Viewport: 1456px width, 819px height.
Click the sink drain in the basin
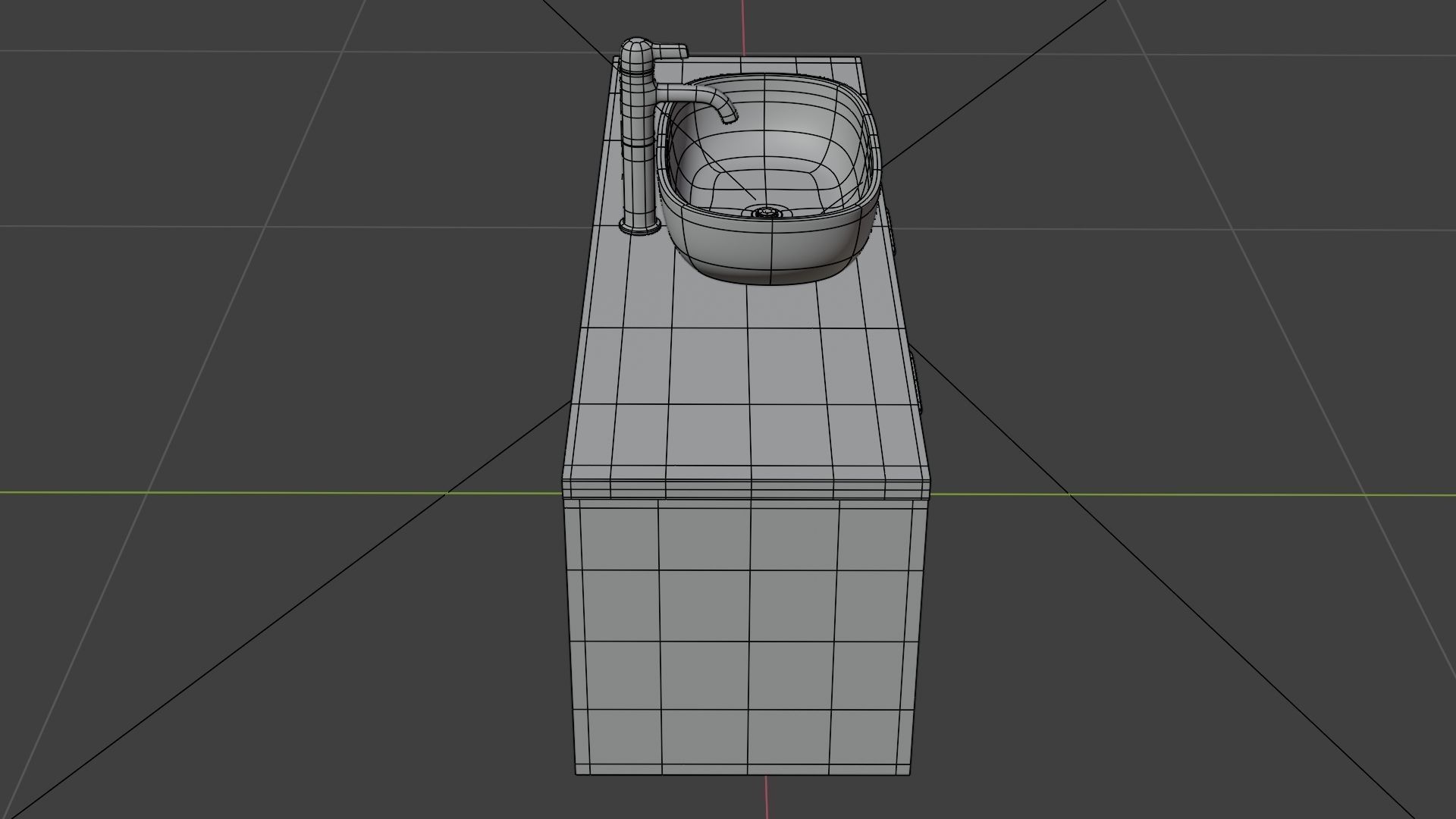tap(767, 212)
